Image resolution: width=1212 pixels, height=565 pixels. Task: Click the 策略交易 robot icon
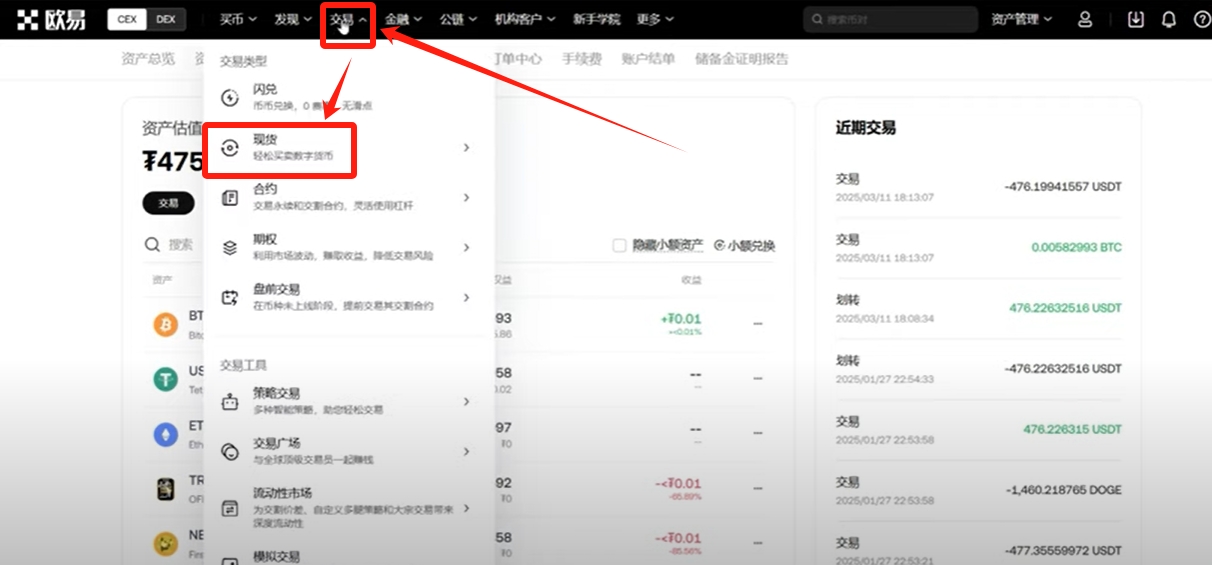point(230,402)
